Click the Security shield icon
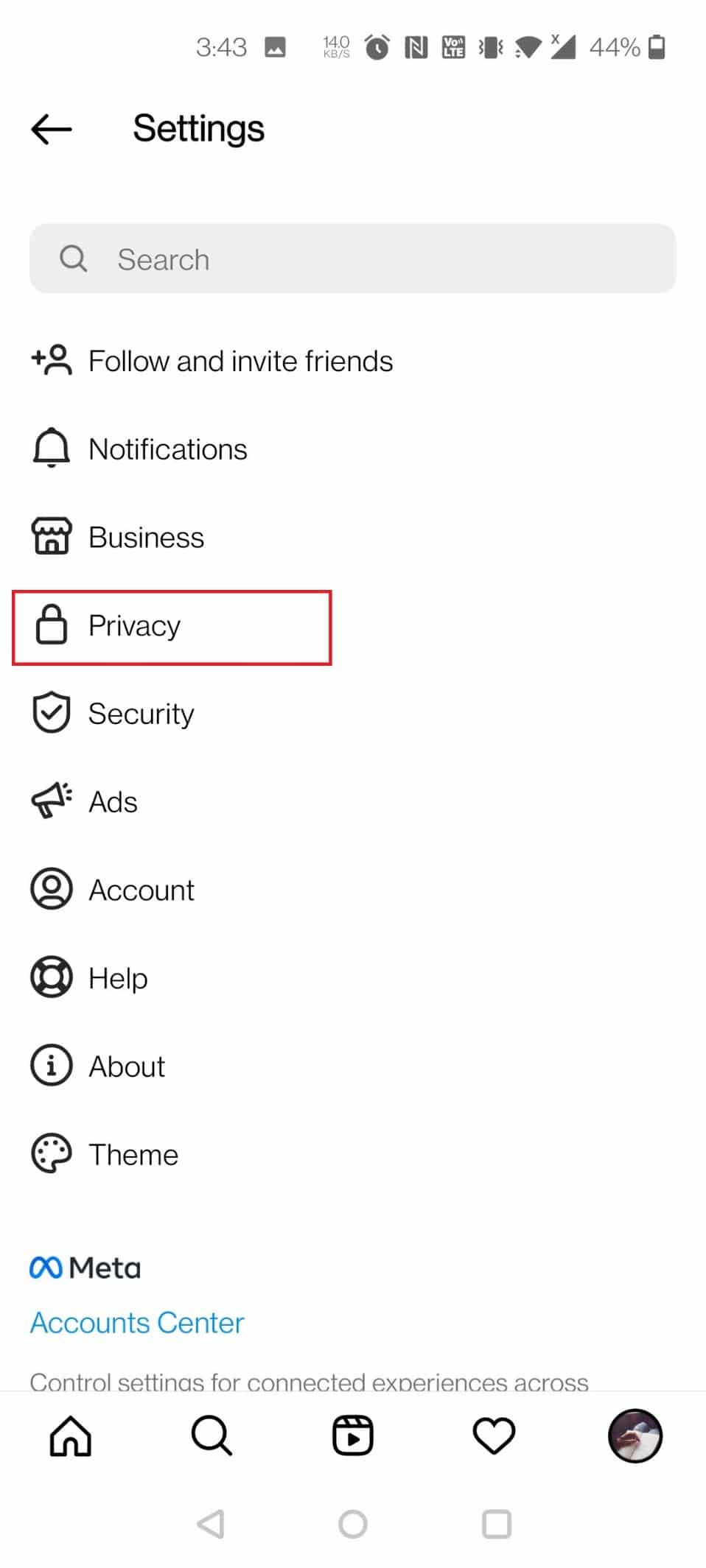Screen dimensions: 706x1568 (50, 712)
